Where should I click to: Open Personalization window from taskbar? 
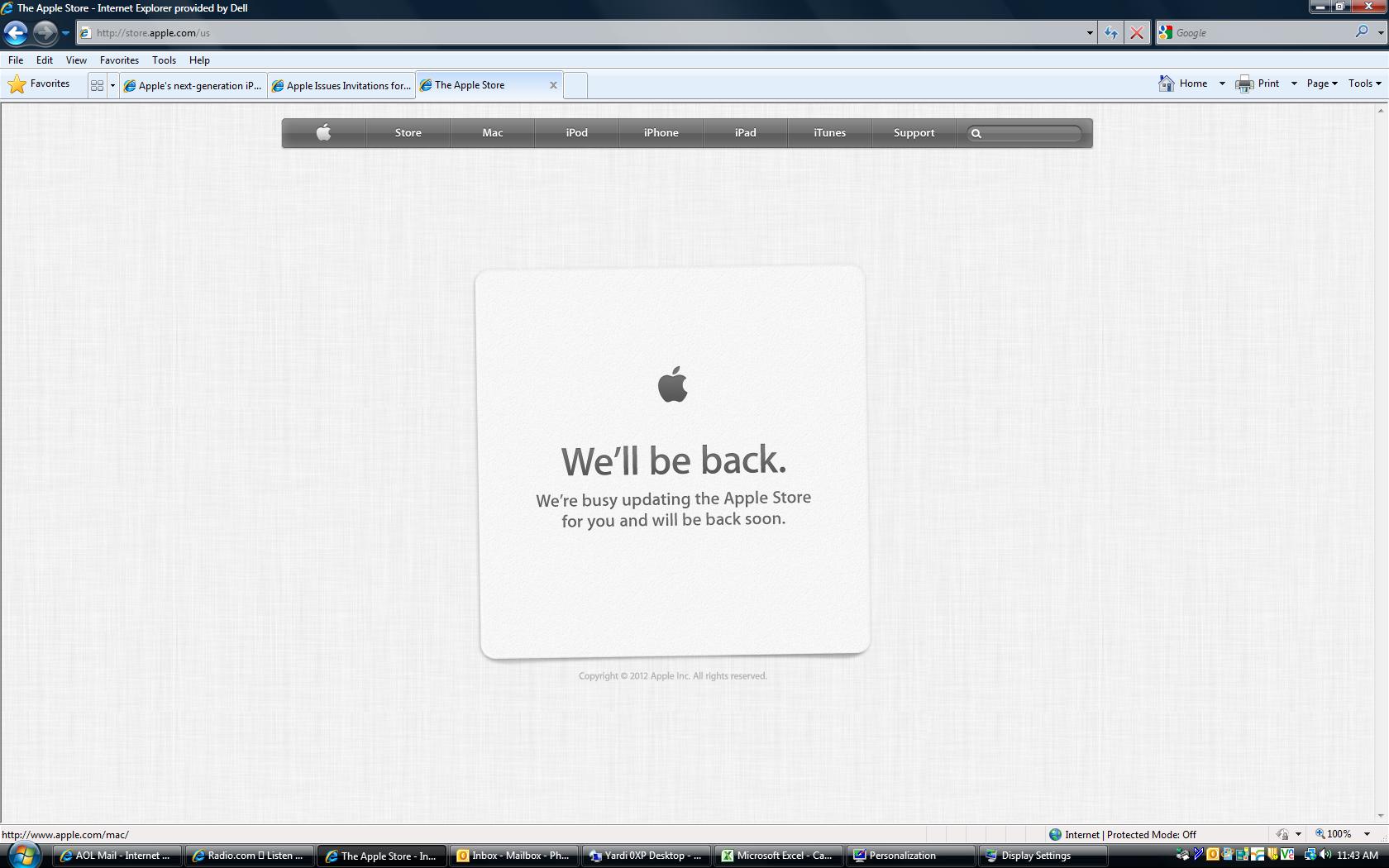(x=911, y=856)
